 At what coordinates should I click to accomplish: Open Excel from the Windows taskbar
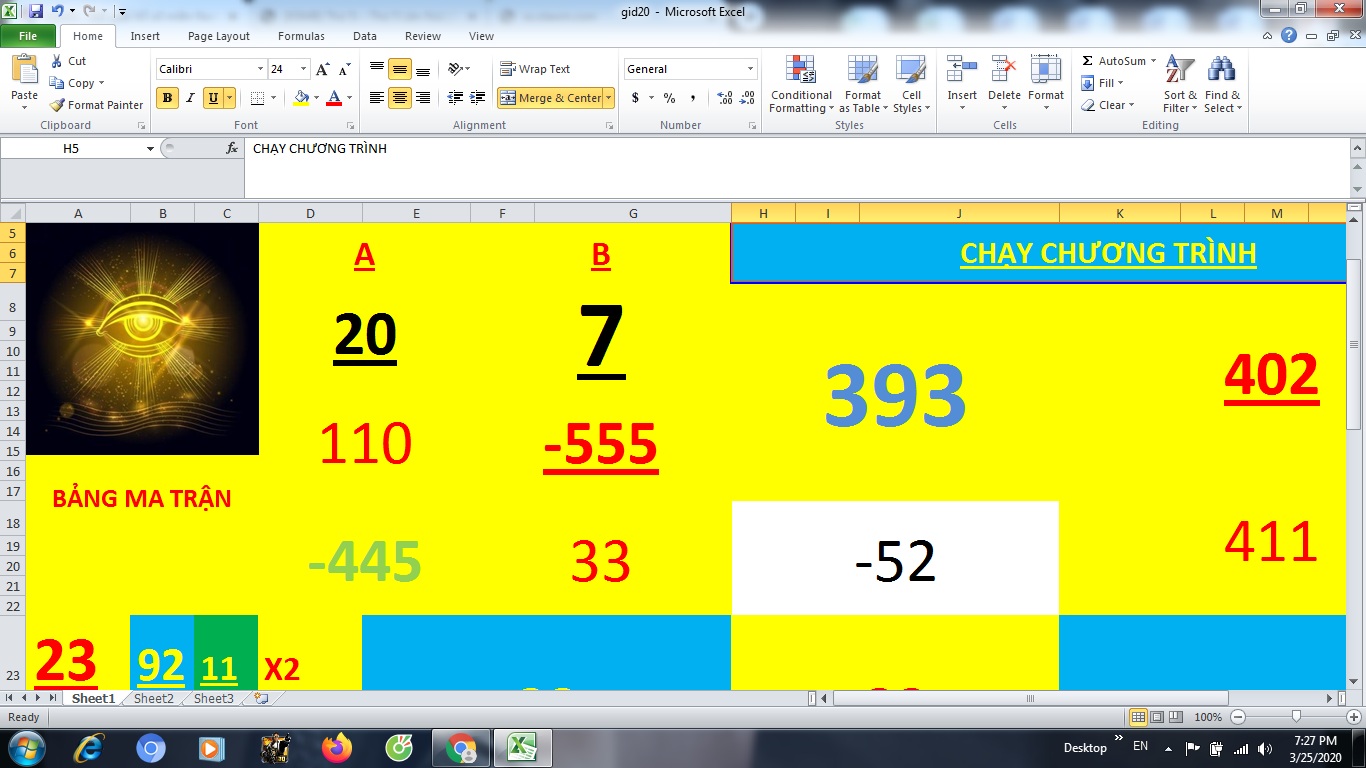tap(519, 747)
